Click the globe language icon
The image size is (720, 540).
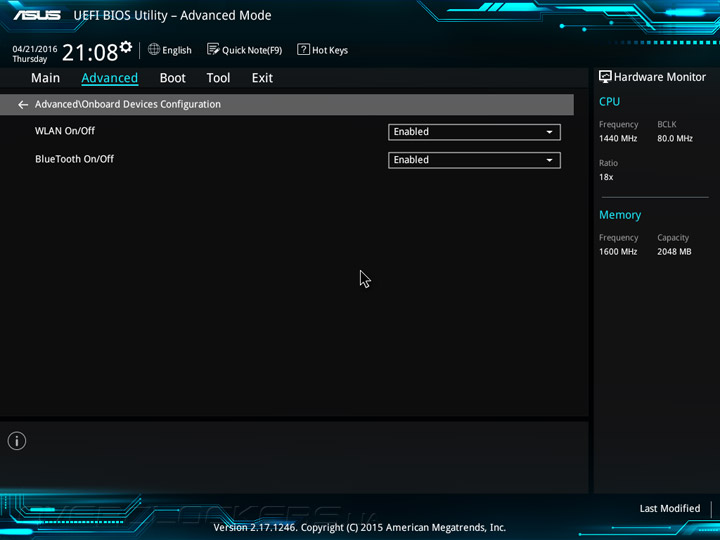click(x=154, y=49)
